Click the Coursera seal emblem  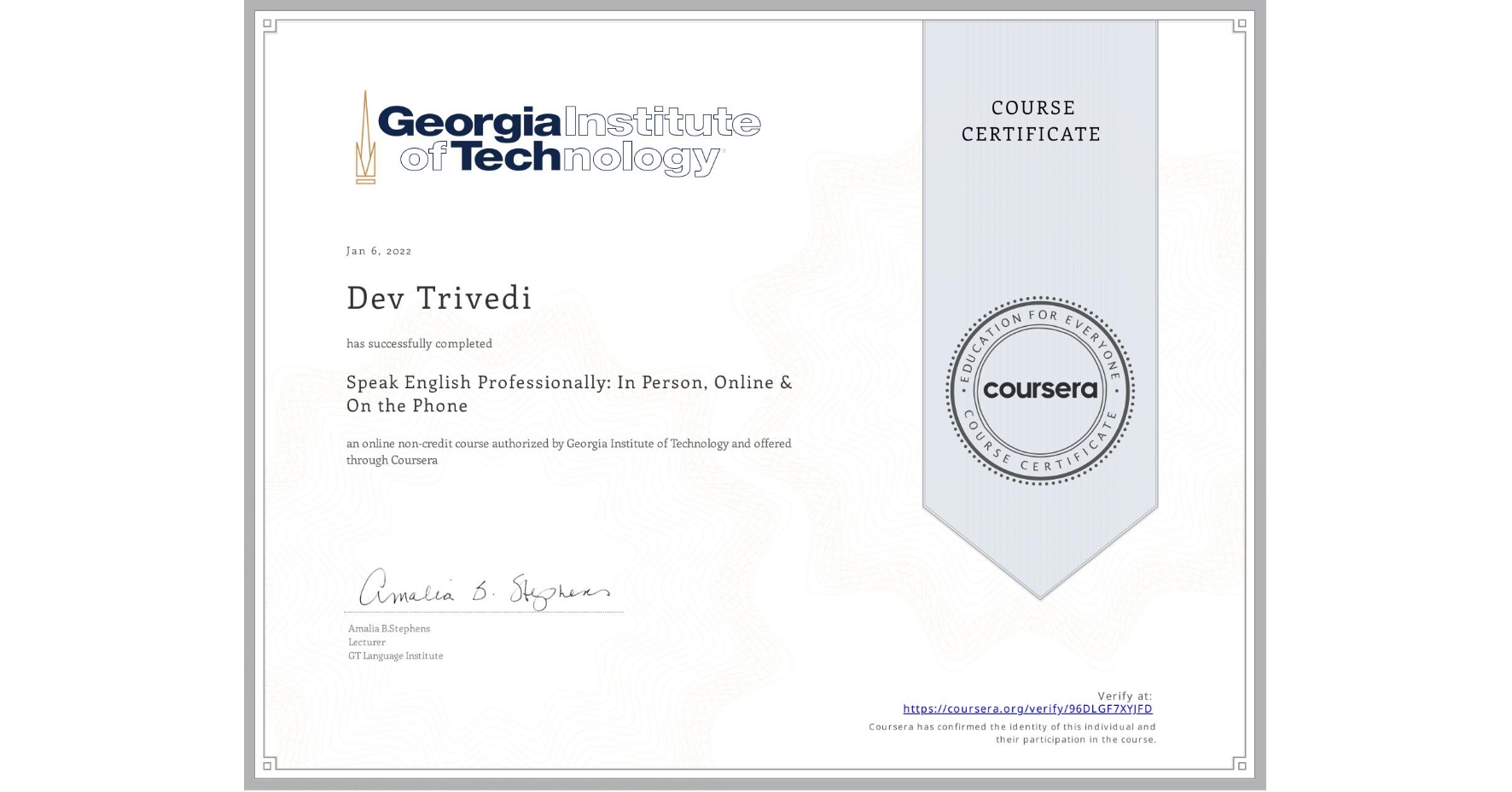click(1039, 390)
